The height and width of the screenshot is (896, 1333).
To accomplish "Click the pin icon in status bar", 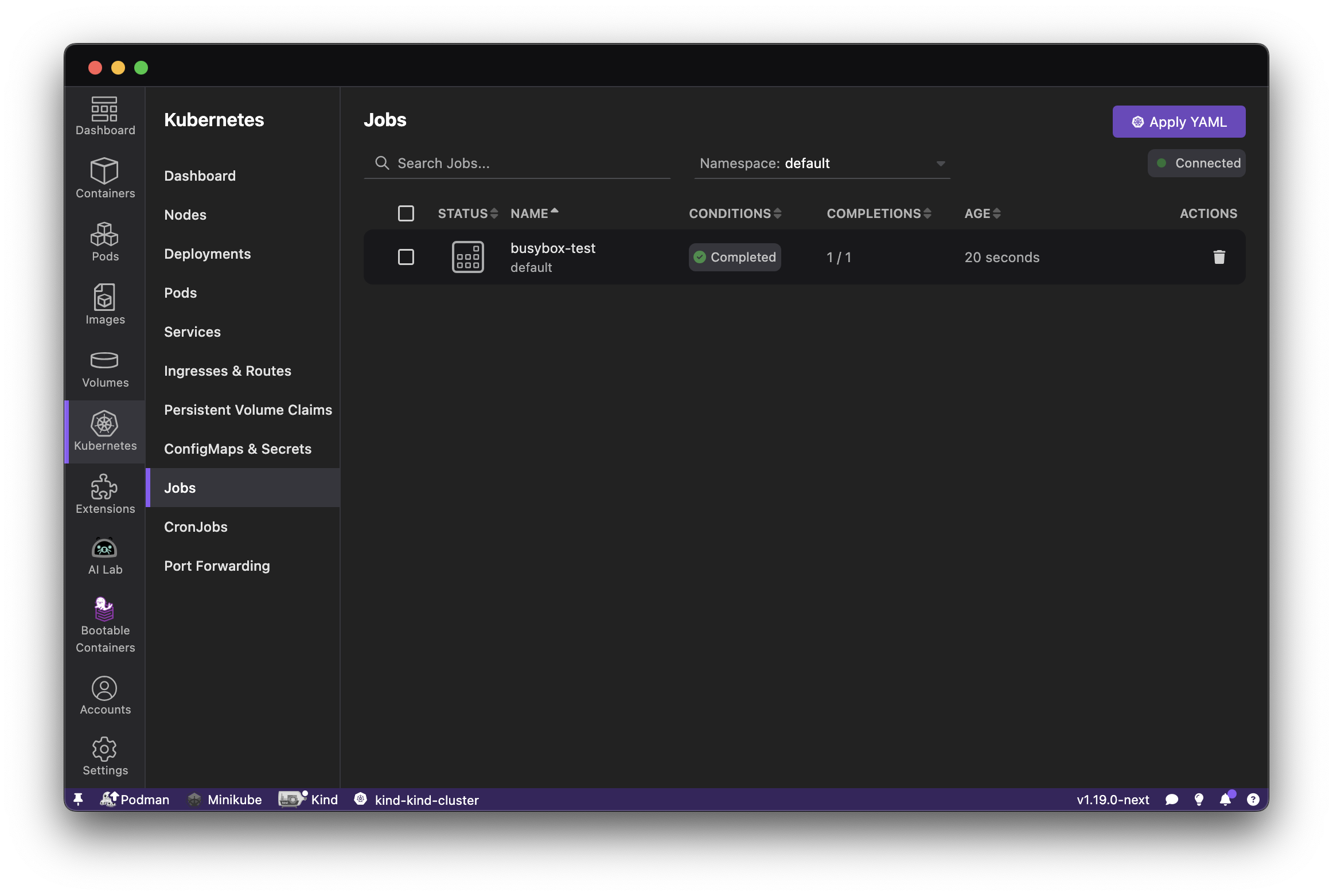I will 79,800.
